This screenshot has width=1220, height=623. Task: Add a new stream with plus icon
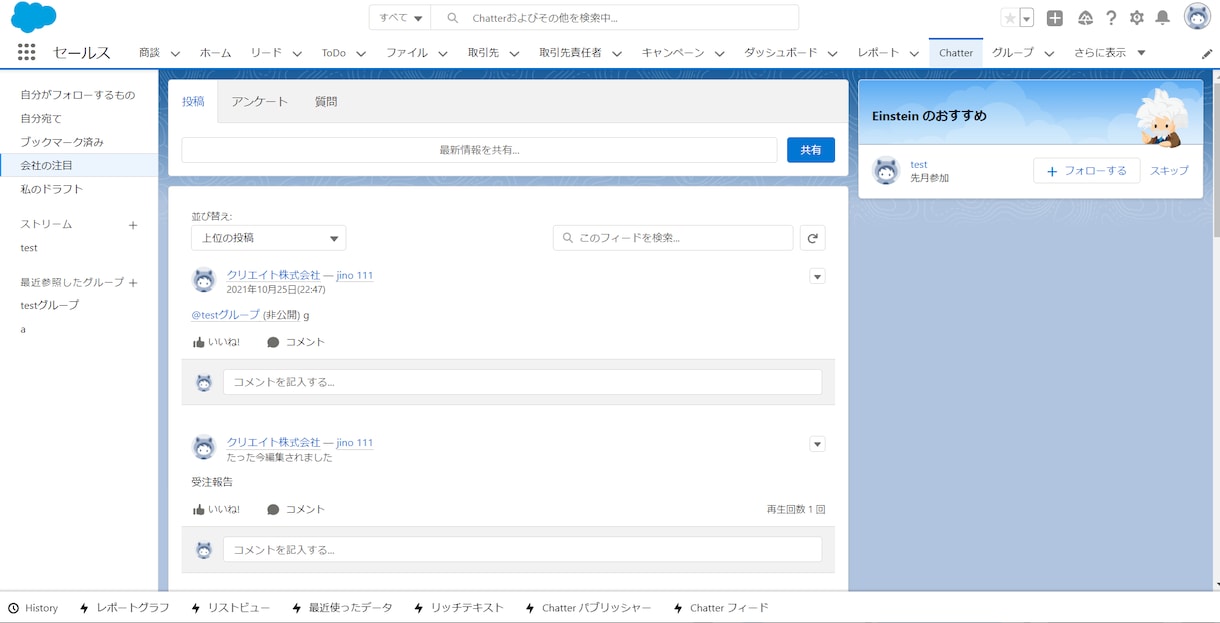133,225
